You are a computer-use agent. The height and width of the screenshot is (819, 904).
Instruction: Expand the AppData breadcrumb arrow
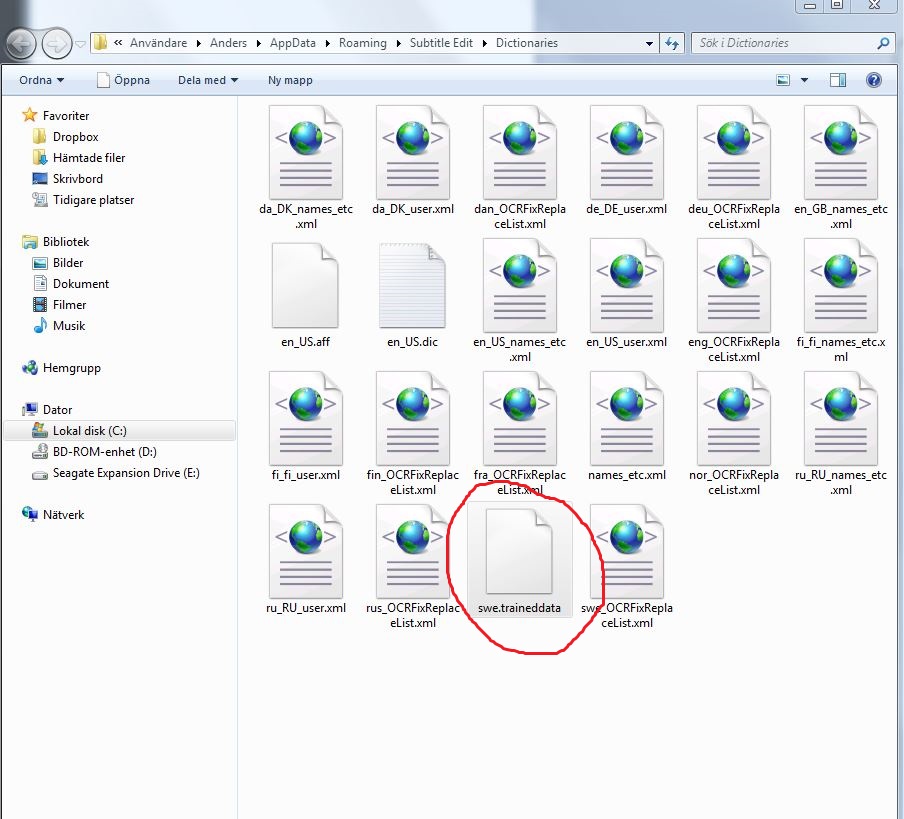pyautogui.click(x=327, y=43)
